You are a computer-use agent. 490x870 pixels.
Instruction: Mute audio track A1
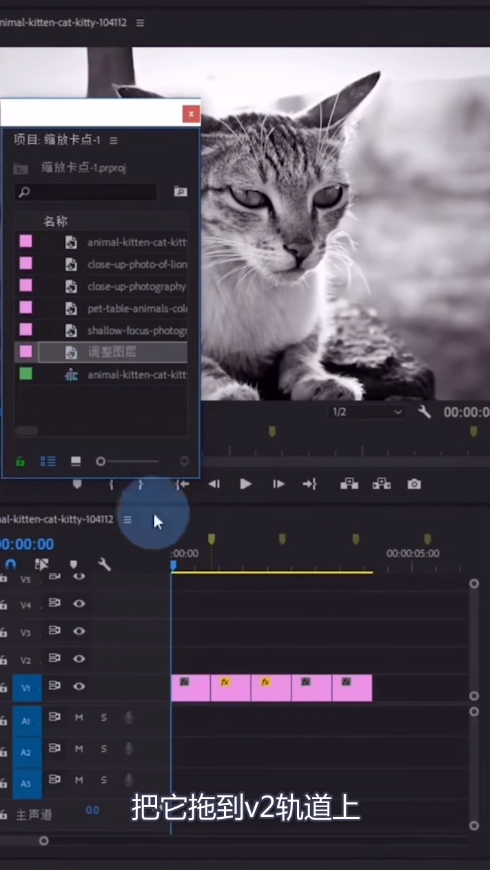point(79,717)
